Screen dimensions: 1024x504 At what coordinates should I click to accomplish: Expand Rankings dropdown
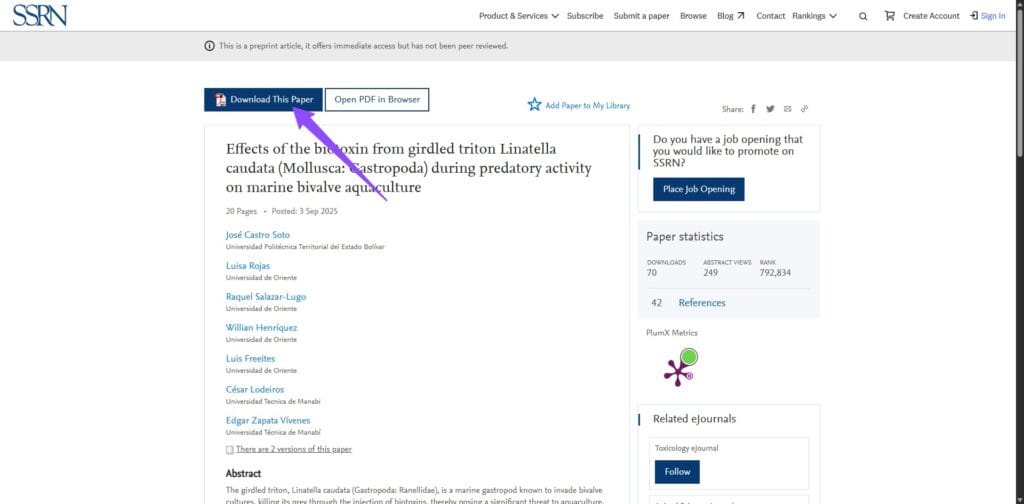pos(814,16)
